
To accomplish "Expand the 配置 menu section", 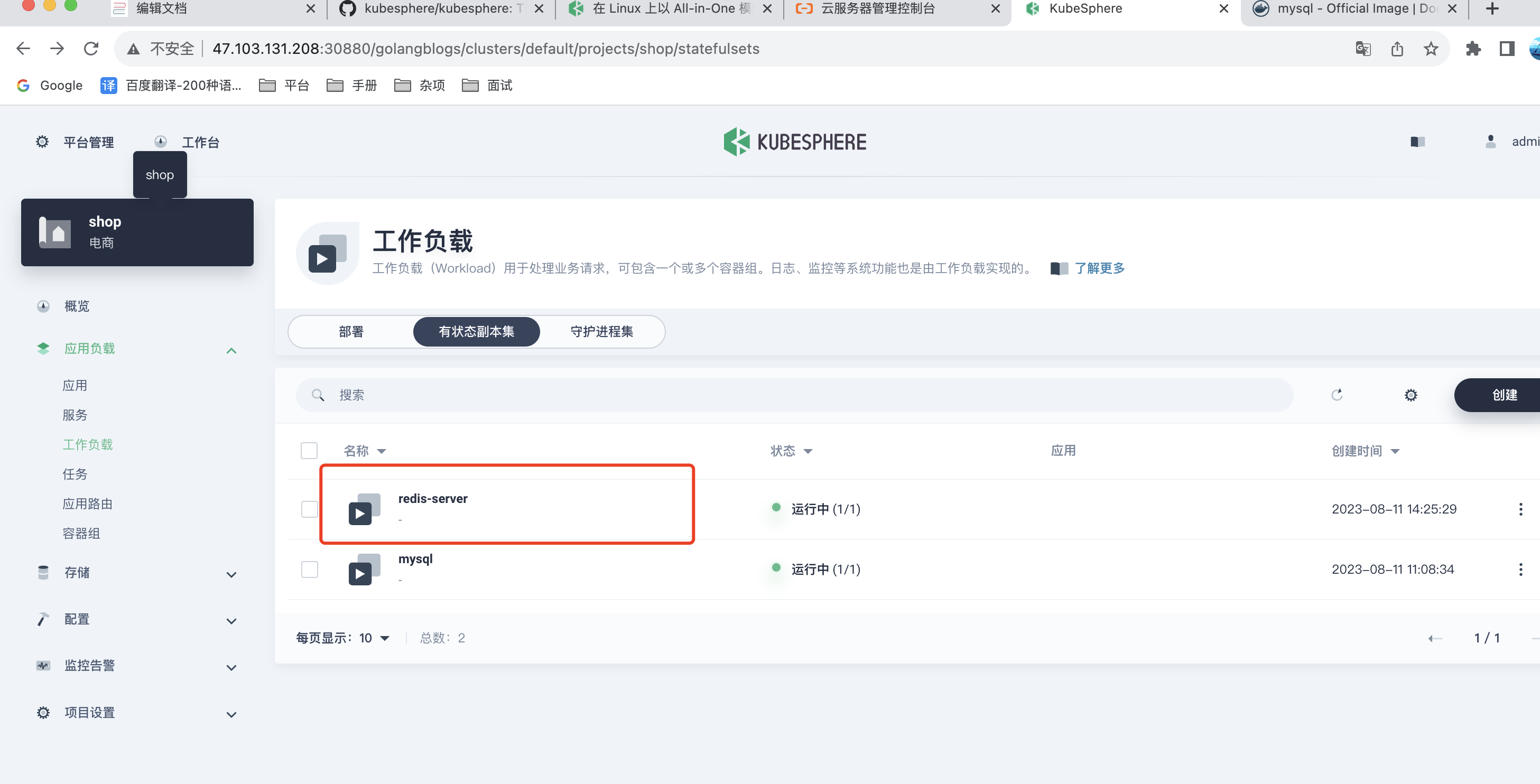I will coord(231,621).
